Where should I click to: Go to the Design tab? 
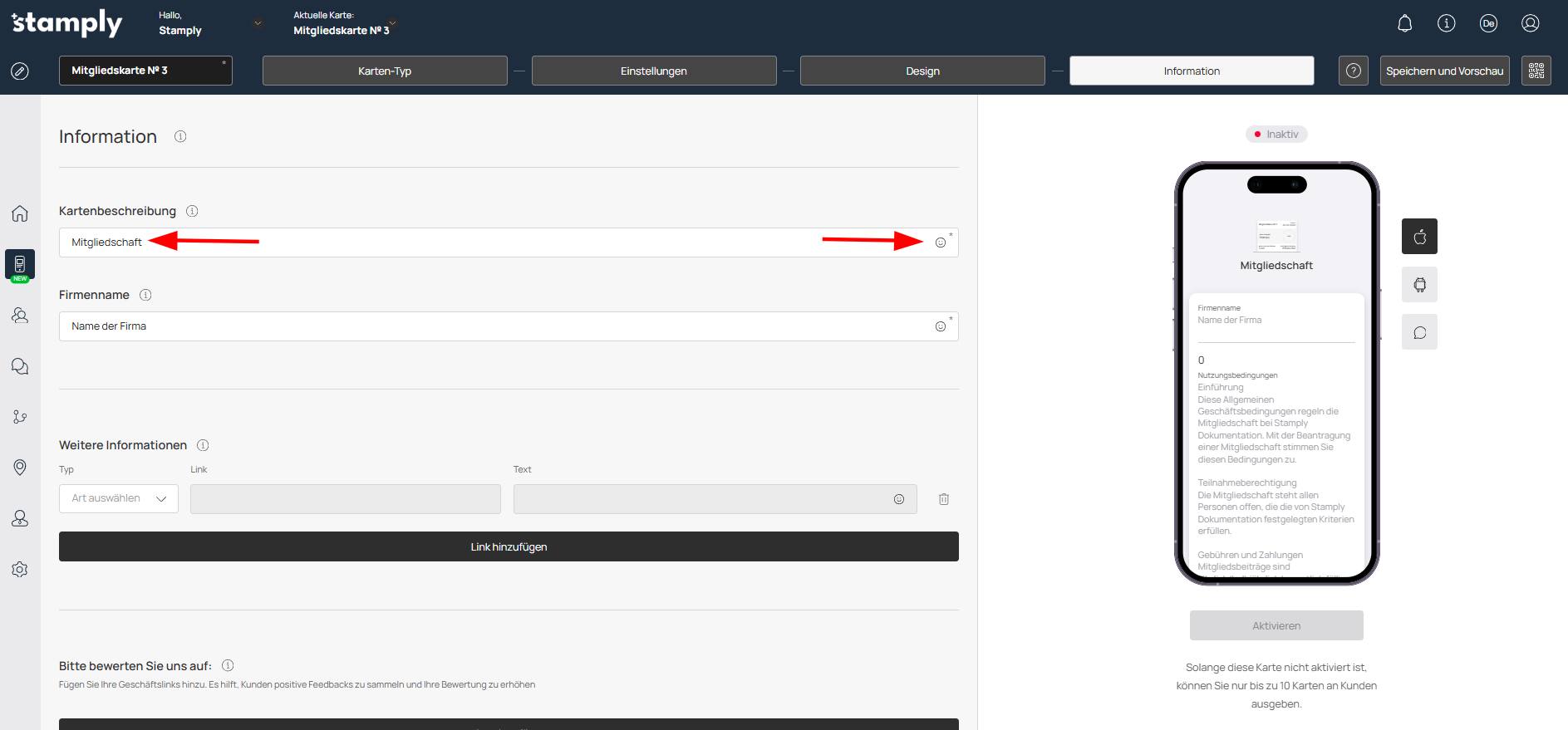point(922,71)
